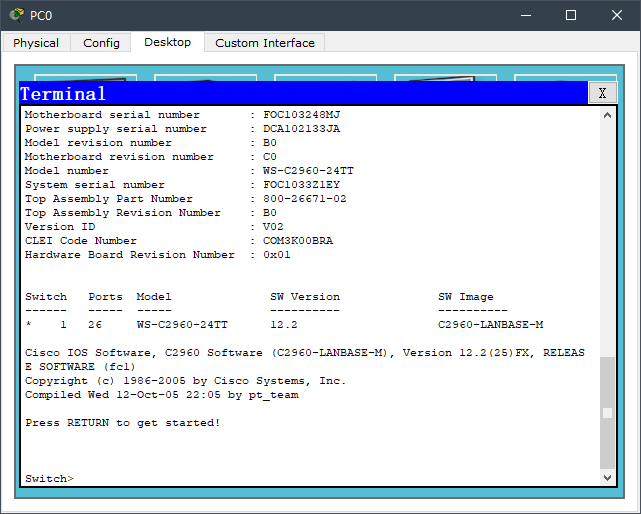Click the terminal vertical scrollbar thumb

(x=607, y=413)
